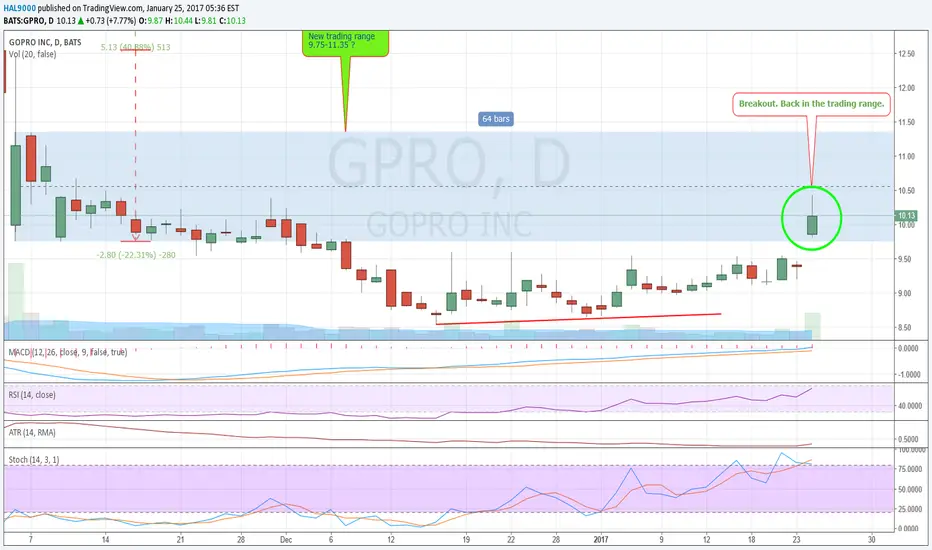The height and width of the screenshot is (550, 932).
Task: Click the current price tag 10.13
Action: point(906,216)
